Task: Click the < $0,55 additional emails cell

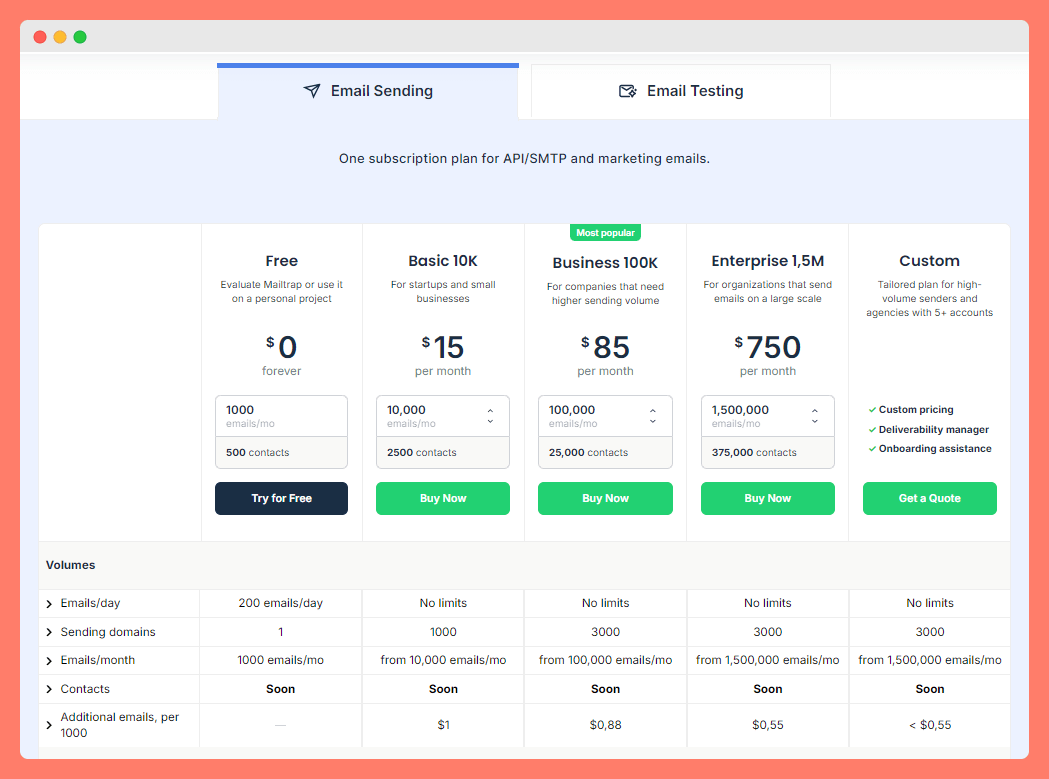Action: 930,725
